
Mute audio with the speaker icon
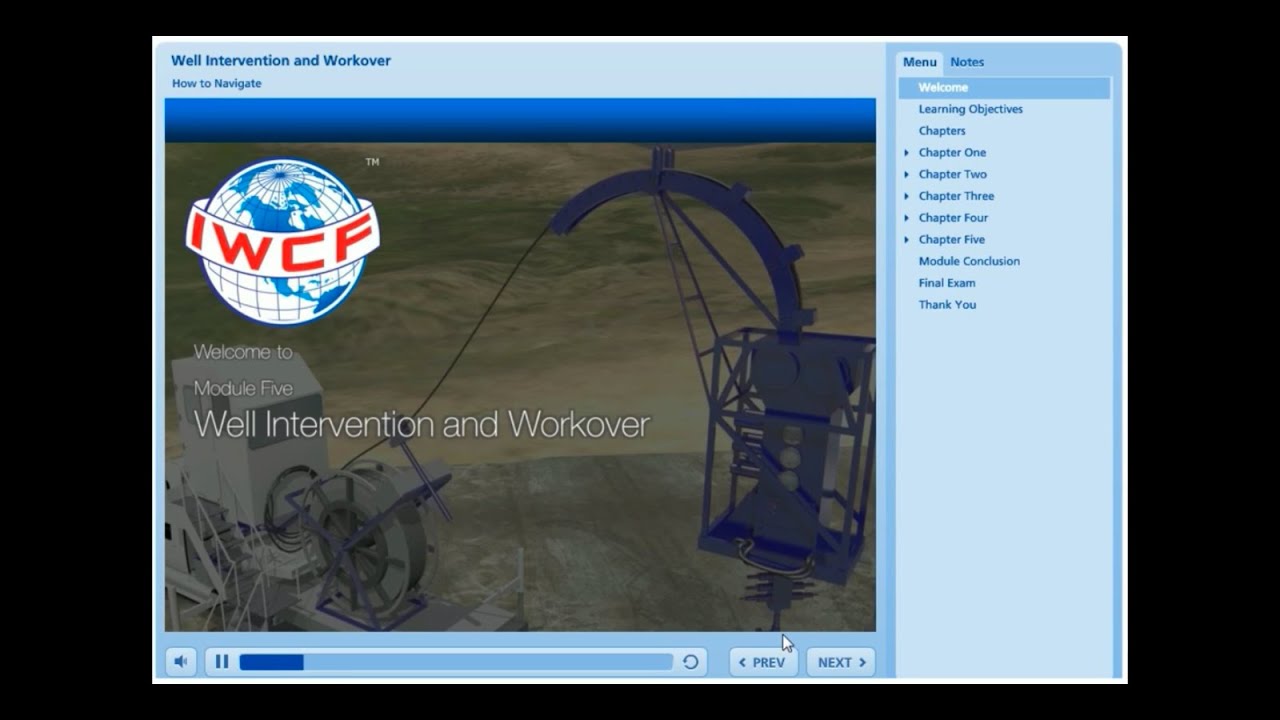point(181,662)
